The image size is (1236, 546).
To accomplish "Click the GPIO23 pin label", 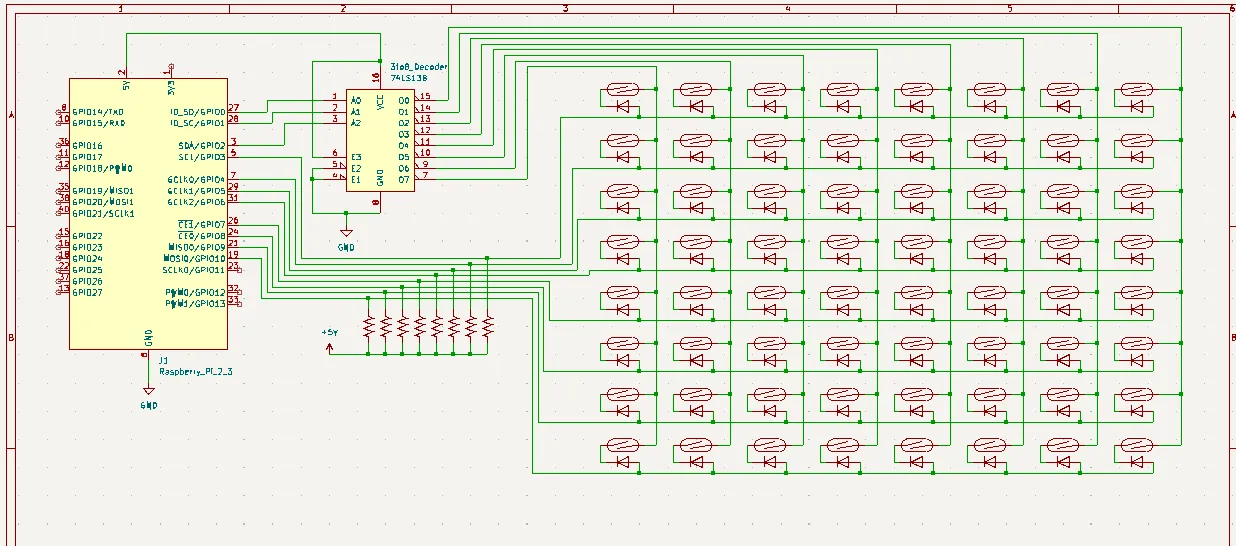I will tap(87, 247).
